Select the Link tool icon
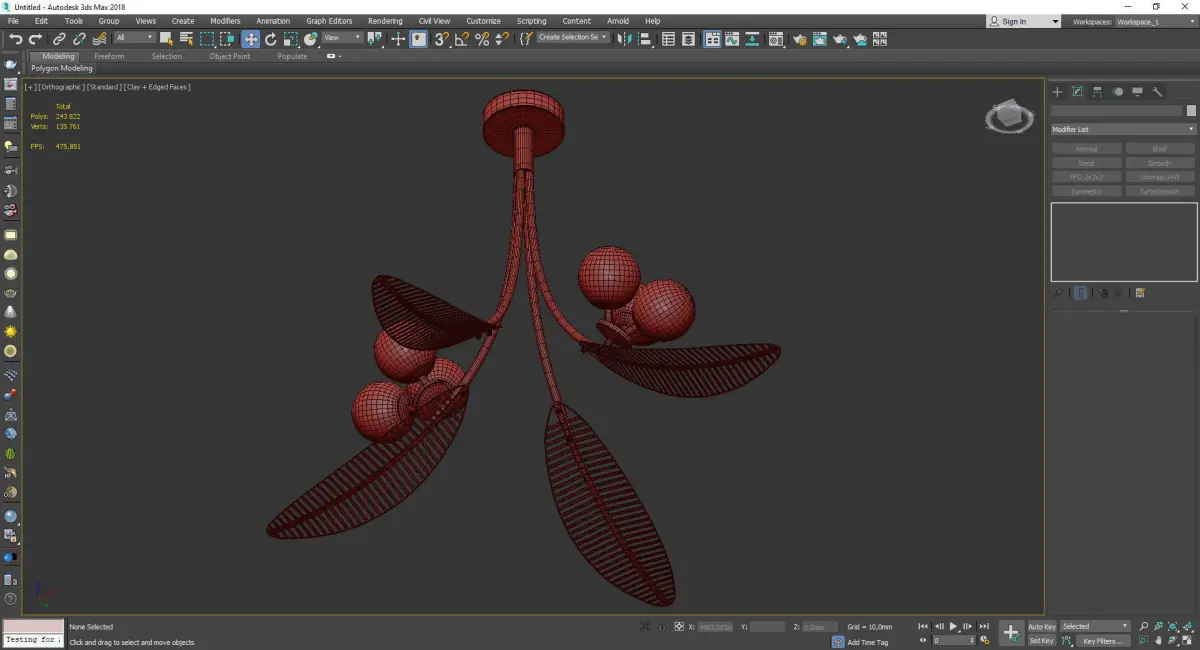Viewport: 1200px width, 650px height. (x=60, y=39)
